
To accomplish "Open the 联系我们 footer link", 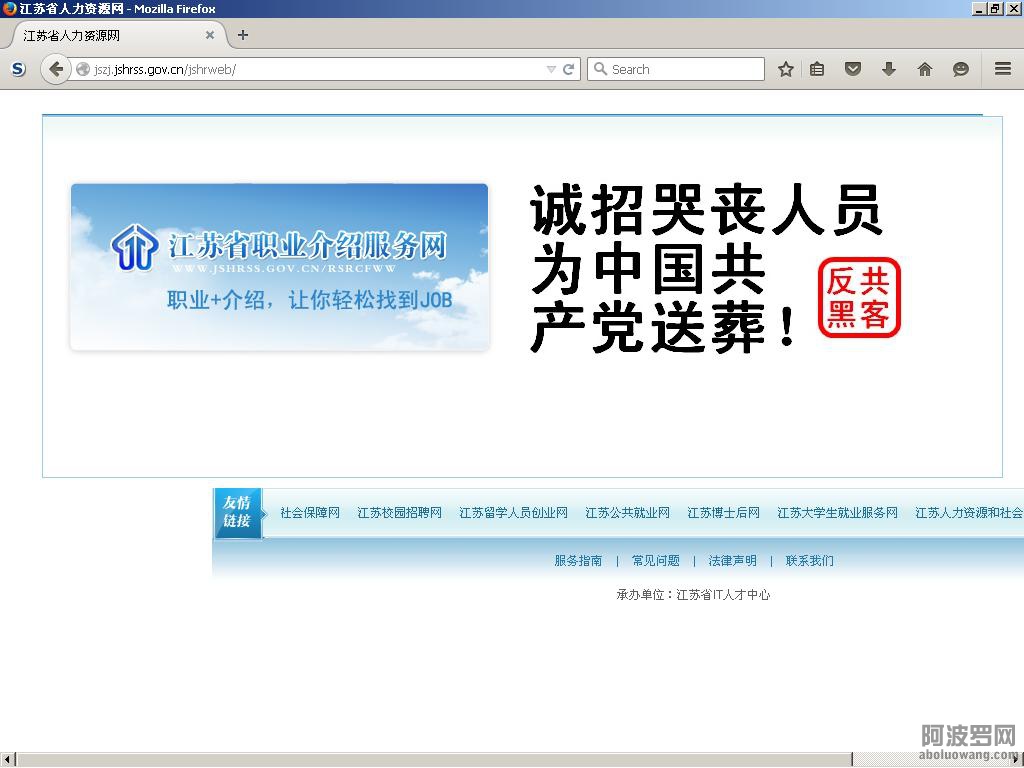I will (809, 561).
